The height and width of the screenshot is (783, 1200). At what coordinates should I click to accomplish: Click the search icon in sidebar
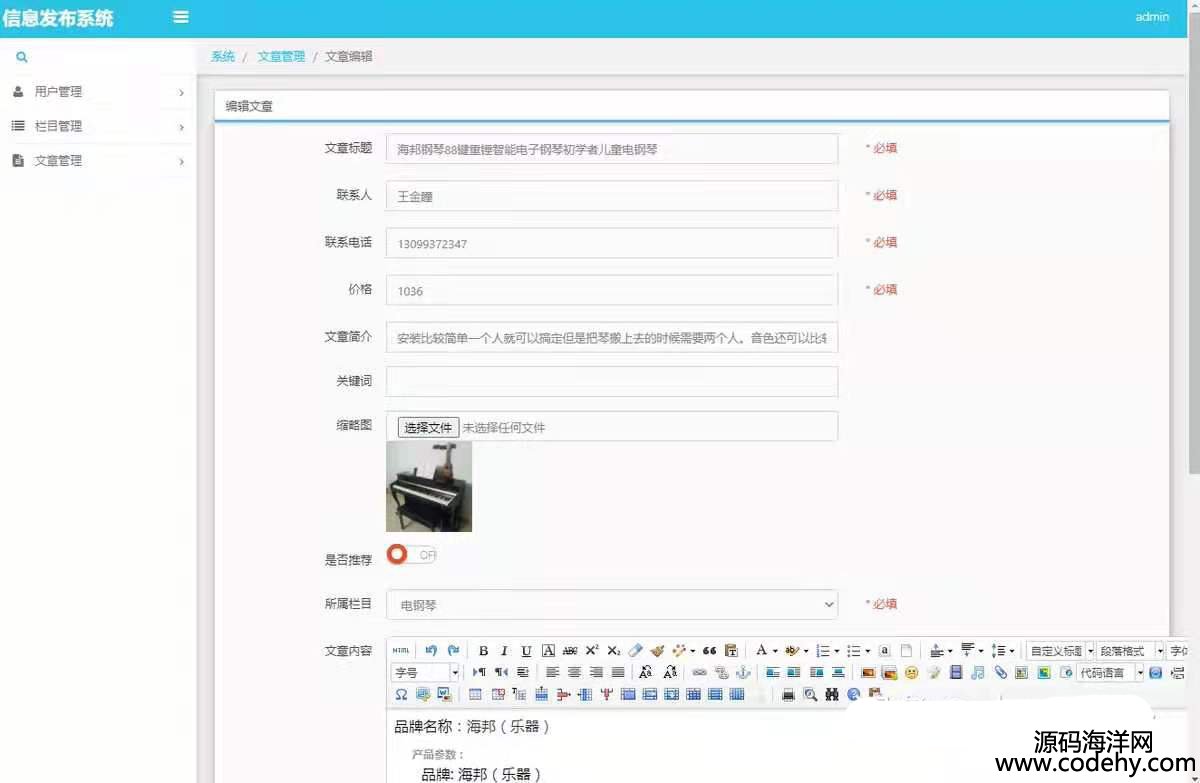click(x=22, y=58)
